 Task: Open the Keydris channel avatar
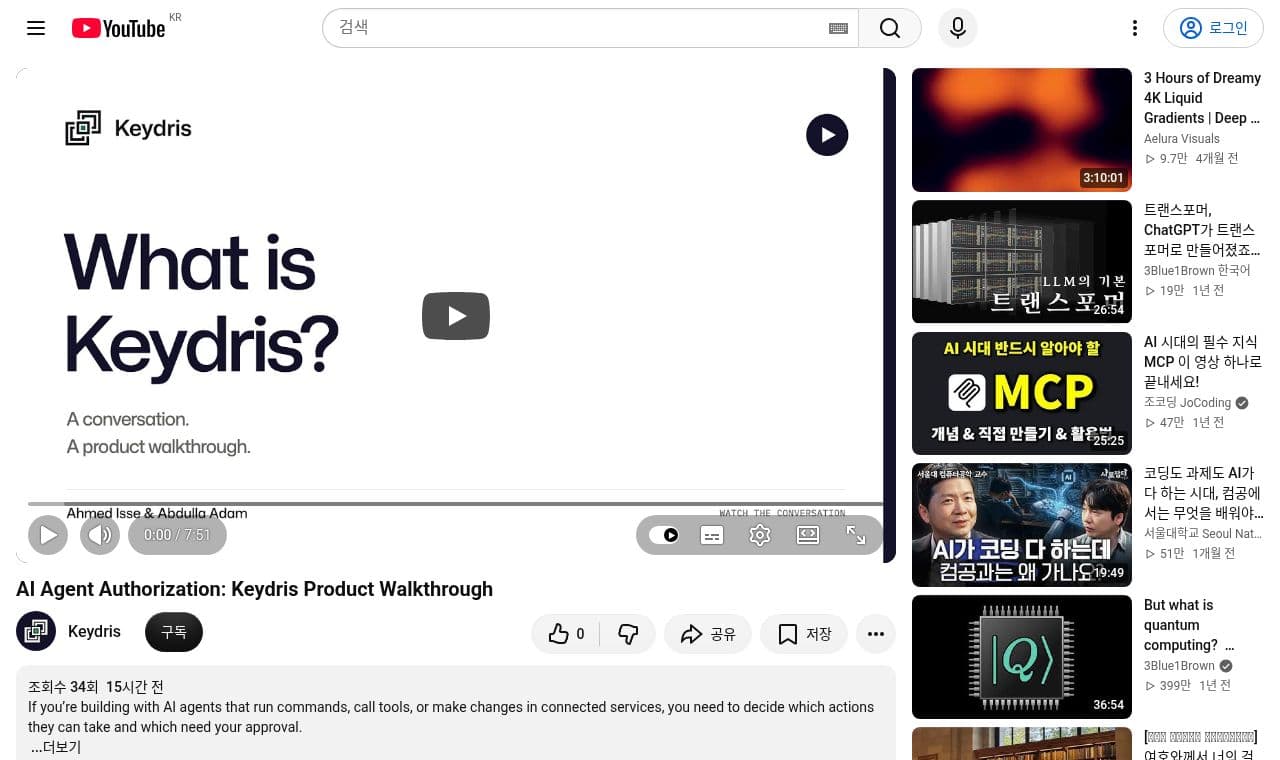point(36,632)
